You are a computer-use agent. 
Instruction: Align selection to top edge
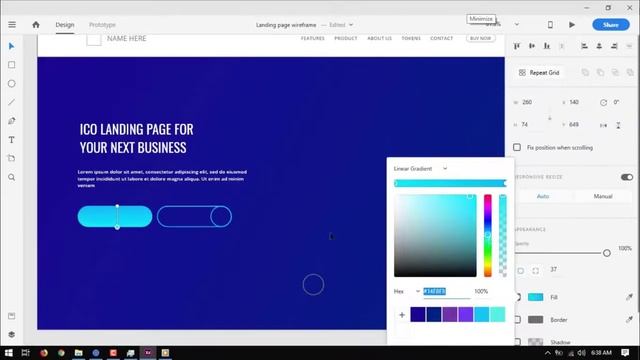[517, 46]
